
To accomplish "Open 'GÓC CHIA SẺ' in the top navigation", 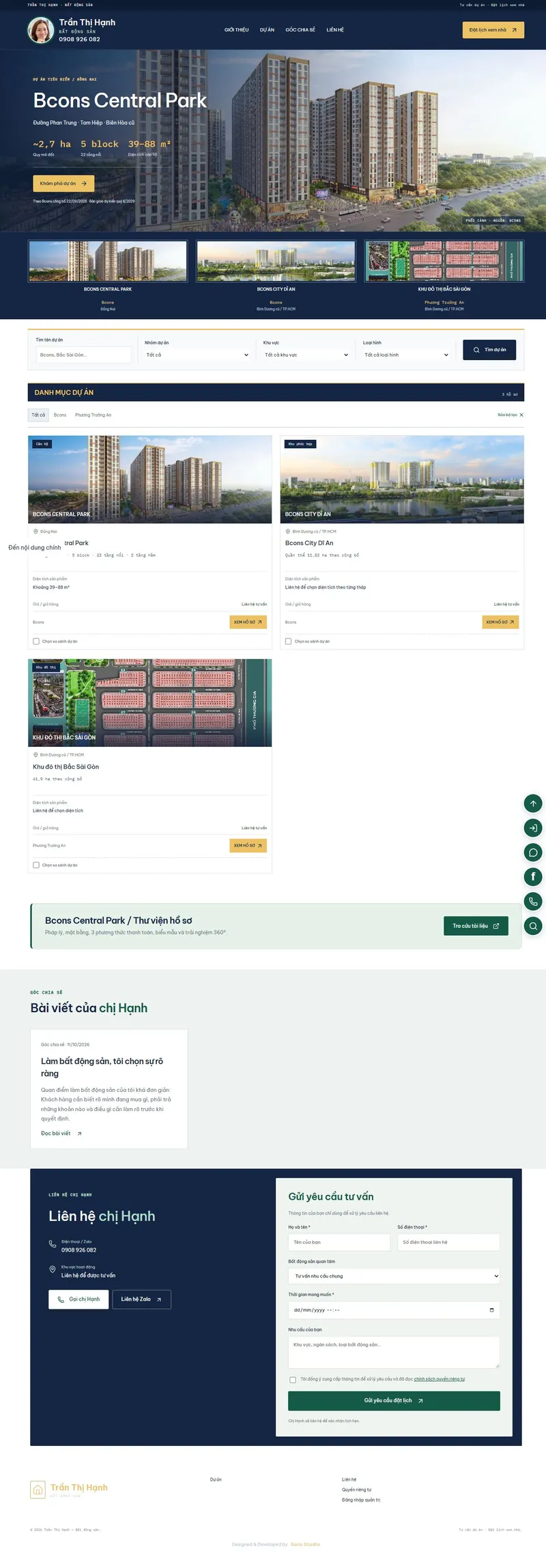I will point(300,30).
